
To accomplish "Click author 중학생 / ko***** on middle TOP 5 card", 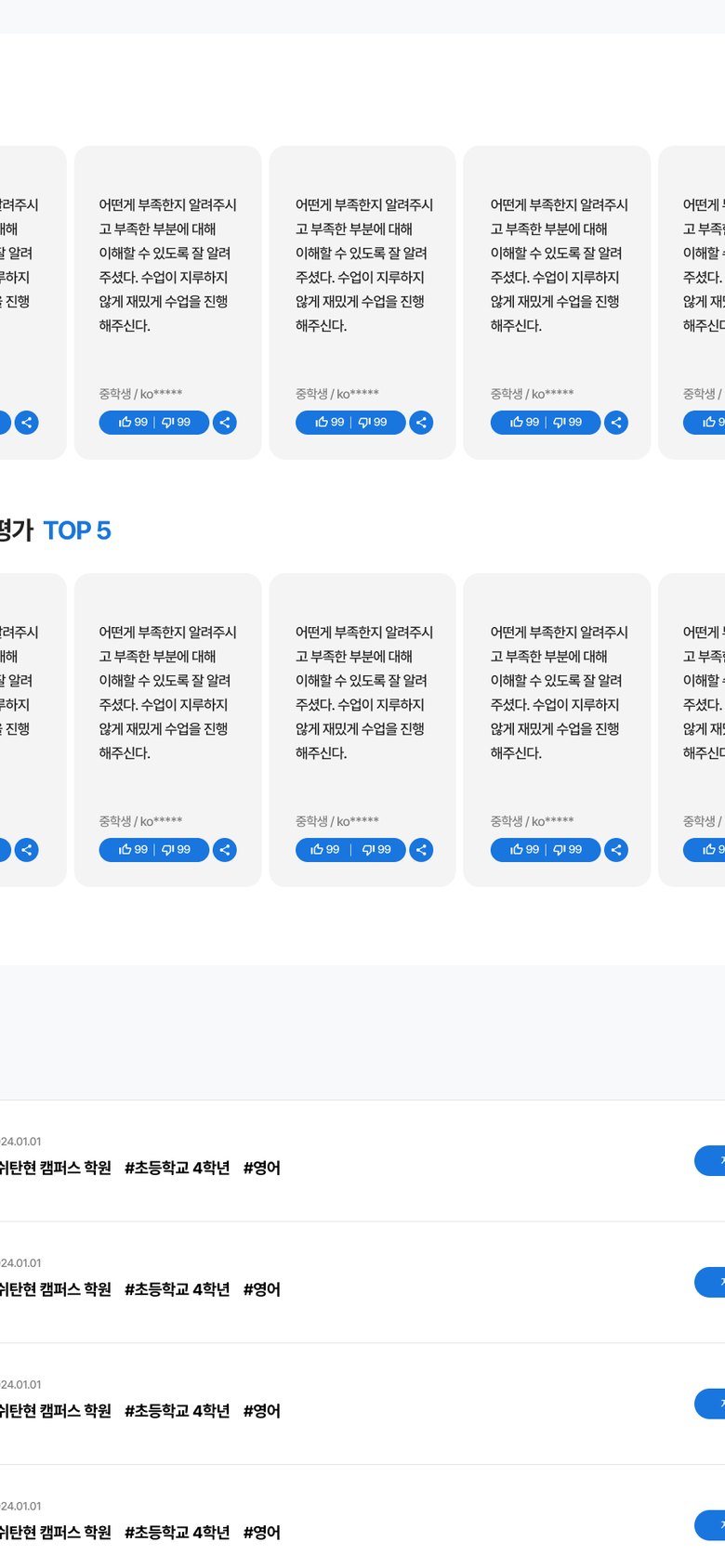I will [336, 821].
